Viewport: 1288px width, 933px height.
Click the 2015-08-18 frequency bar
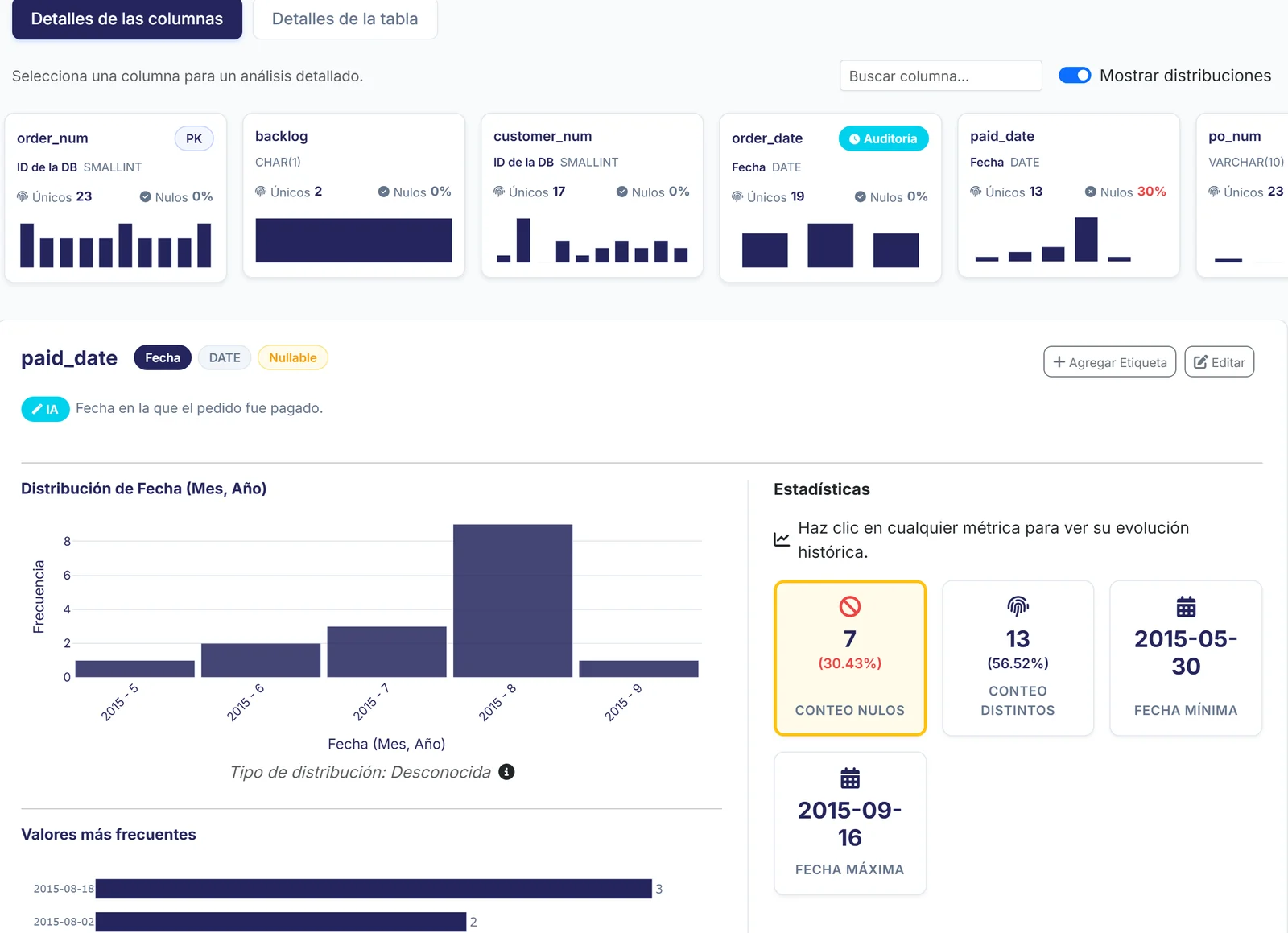374,889
